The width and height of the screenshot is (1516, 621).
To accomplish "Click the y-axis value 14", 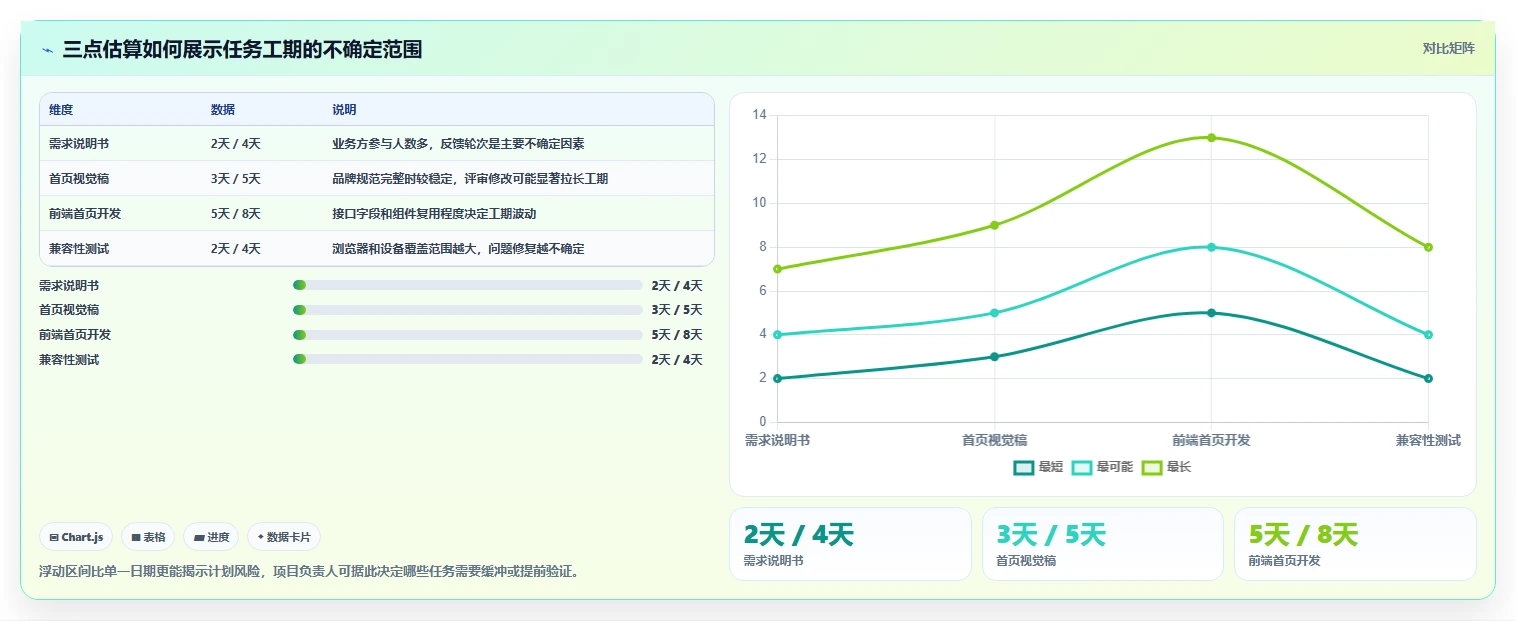I will [x=759, y=116].
